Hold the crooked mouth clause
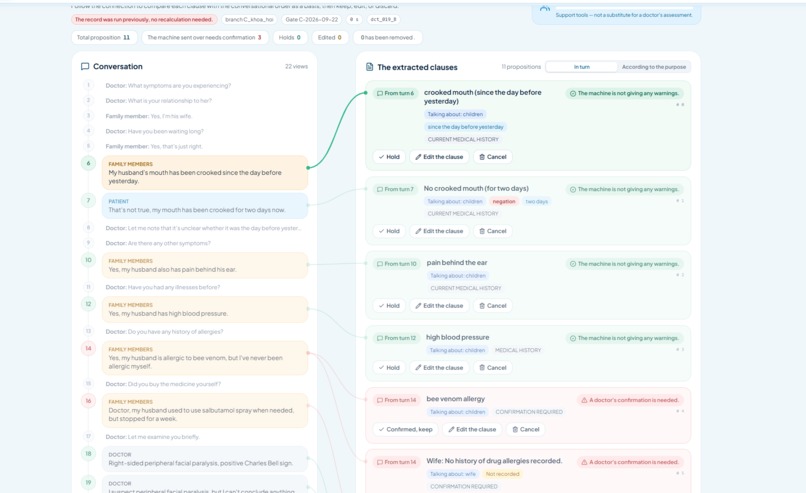The width and height of the screenshot is (806, 493). tap(389, 157)
